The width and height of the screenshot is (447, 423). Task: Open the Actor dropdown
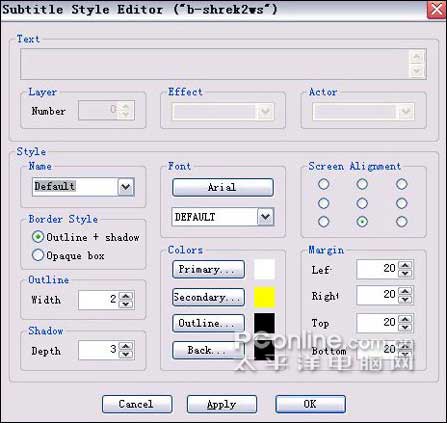point(406,112)
